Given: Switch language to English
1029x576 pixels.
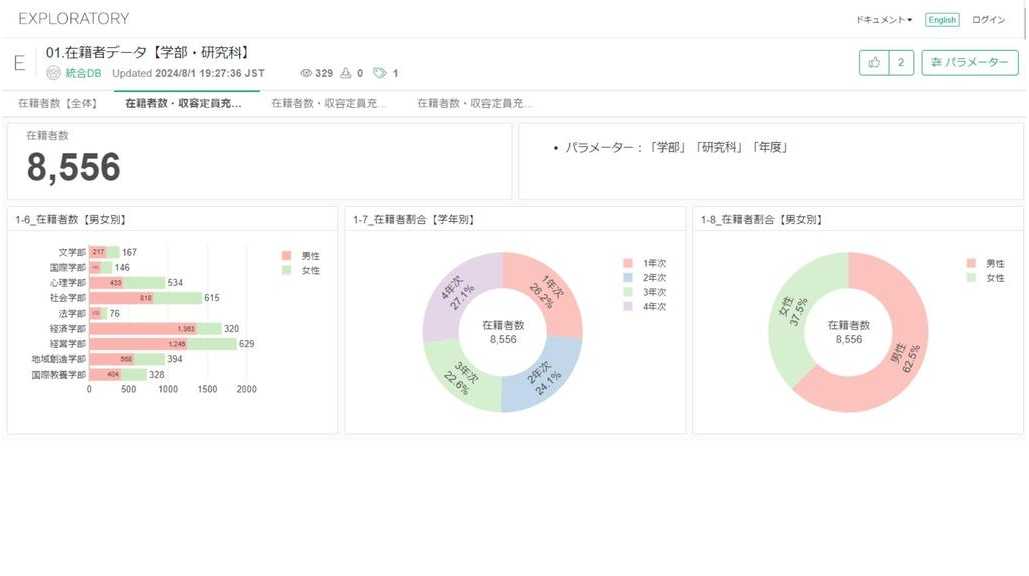Looking at the screenshot, I should pyautogui.click(x=941, y=20).
